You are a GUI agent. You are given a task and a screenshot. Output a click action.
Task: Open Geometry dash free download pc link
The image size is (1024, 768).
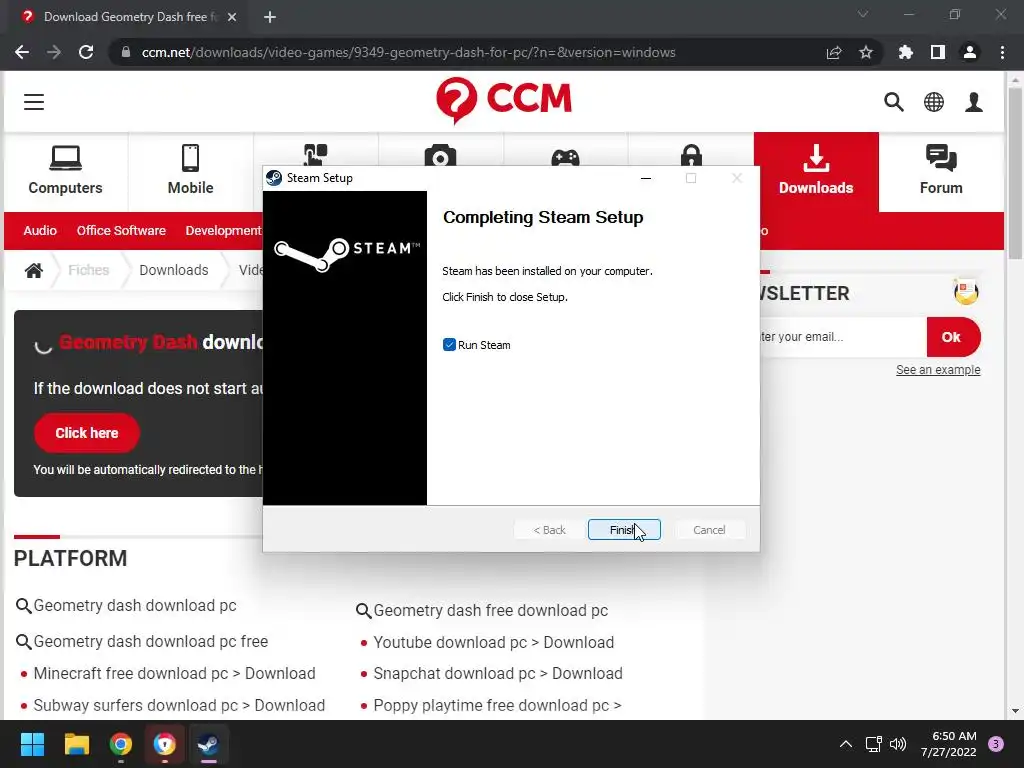pos(490,611)
